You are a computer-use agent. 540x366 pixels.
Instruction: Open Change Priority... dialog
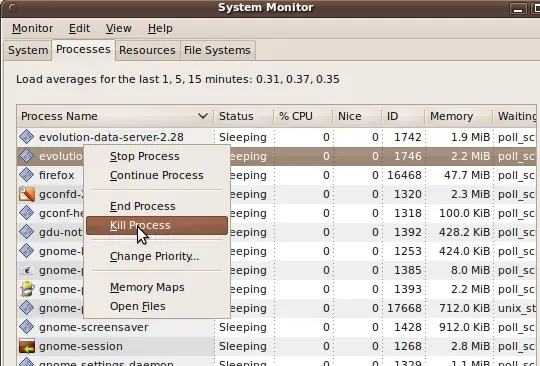(x=157, y=256)
